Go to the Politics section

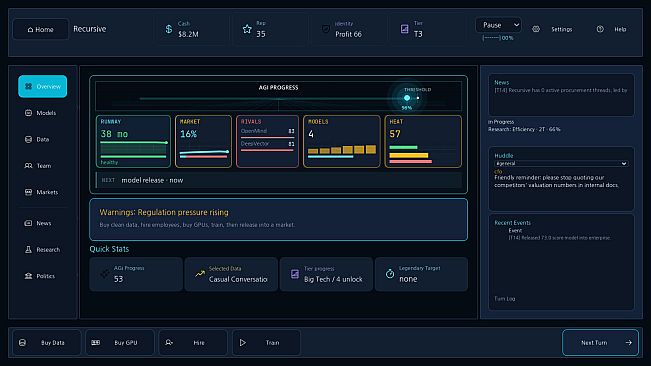pos(42,276)
